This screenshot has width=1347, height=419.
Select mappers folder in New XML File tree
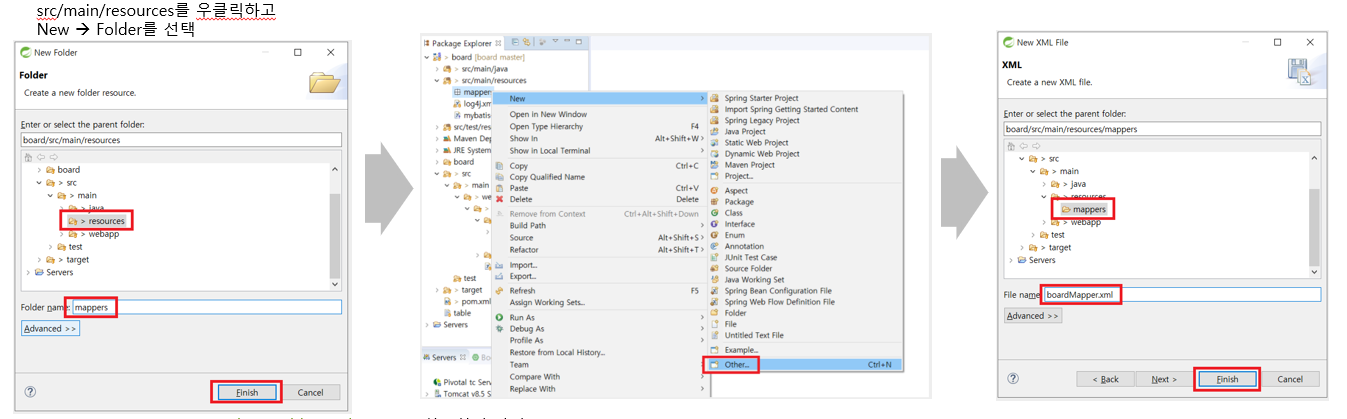1086,210
